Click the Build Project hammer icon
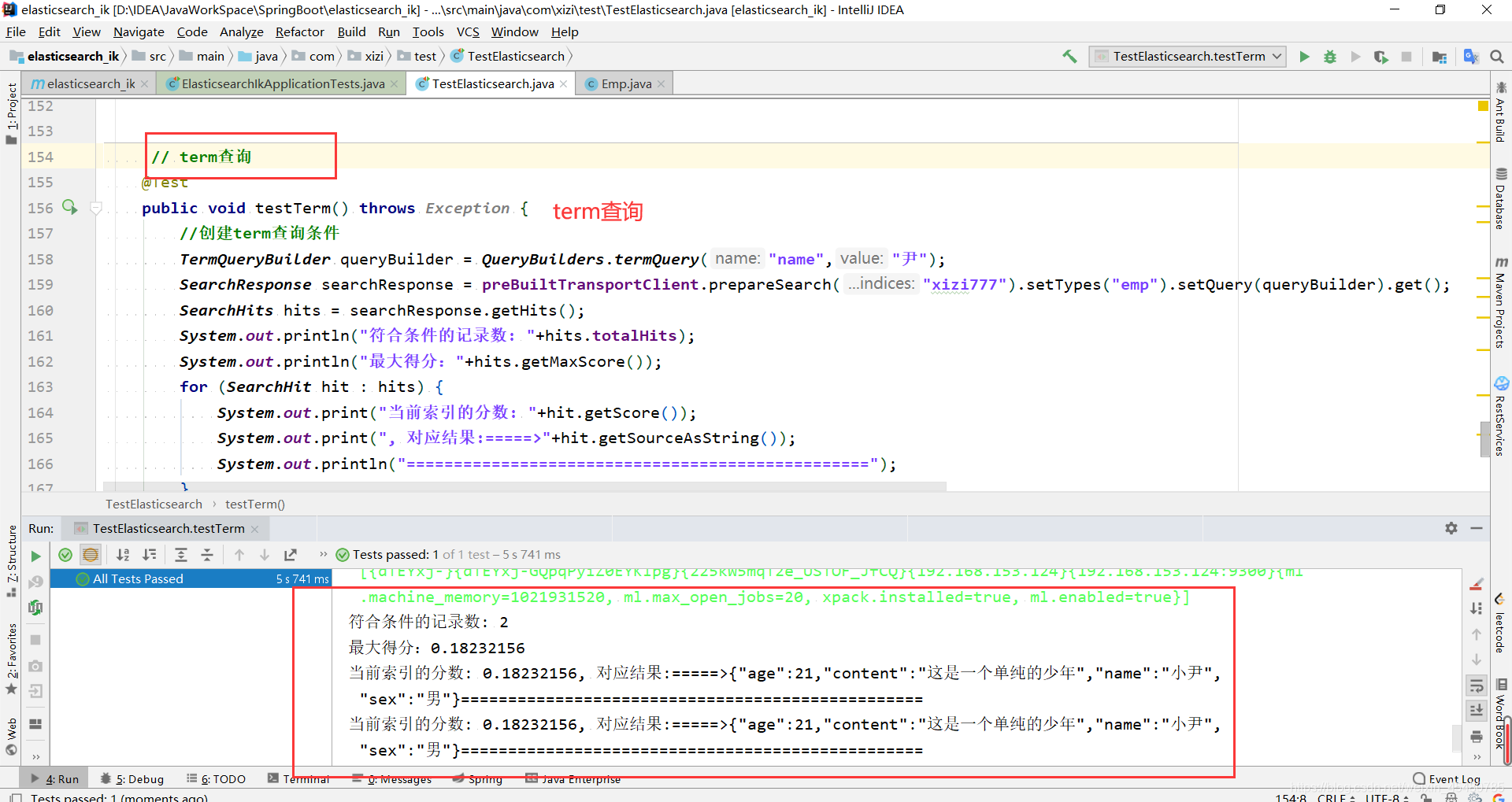 pyautogui.click(x=1069, y=56)
